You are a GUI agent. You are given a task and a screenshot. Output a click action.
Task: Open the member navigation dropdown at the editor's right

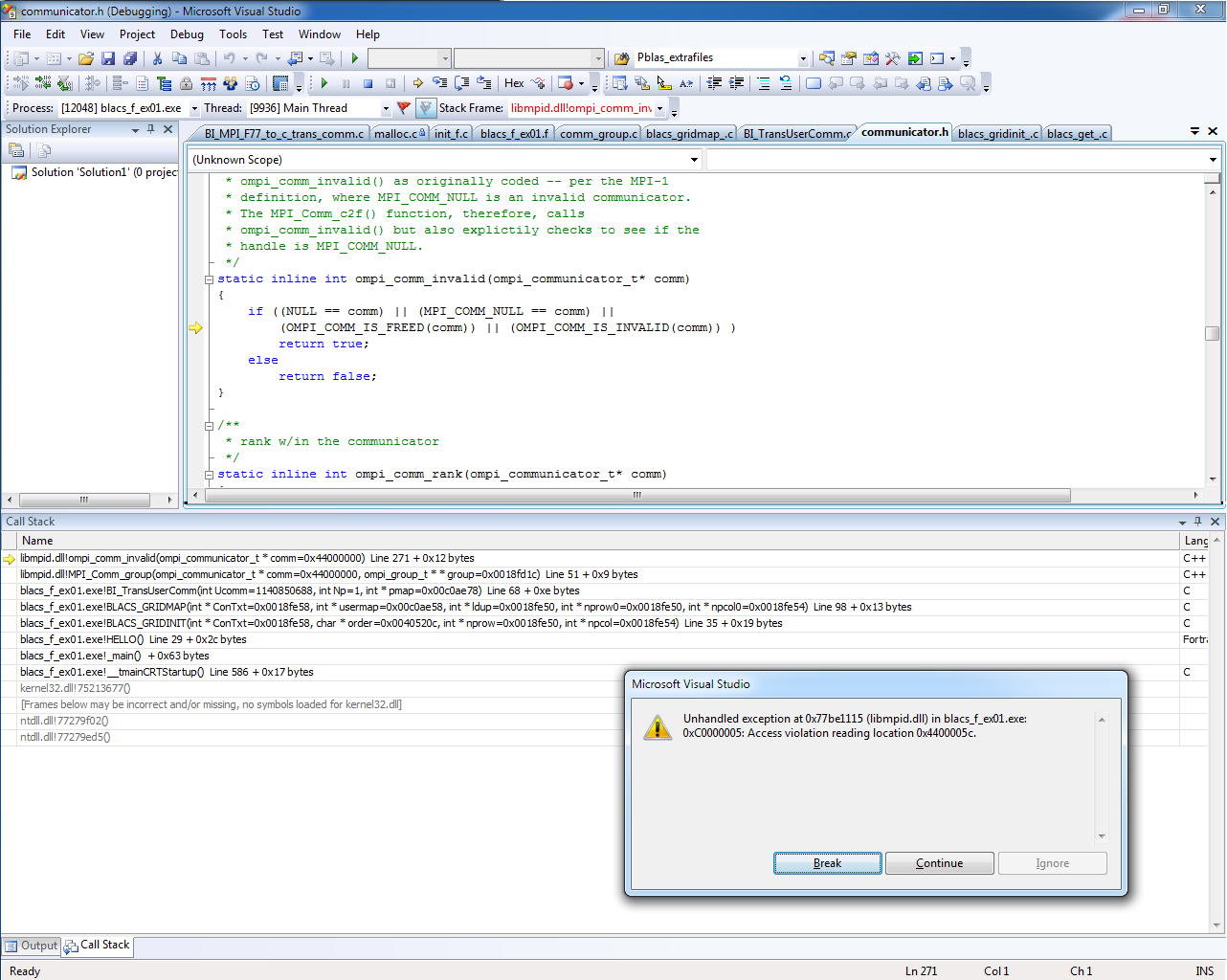pyautogui.click(x=1213, y=160)
